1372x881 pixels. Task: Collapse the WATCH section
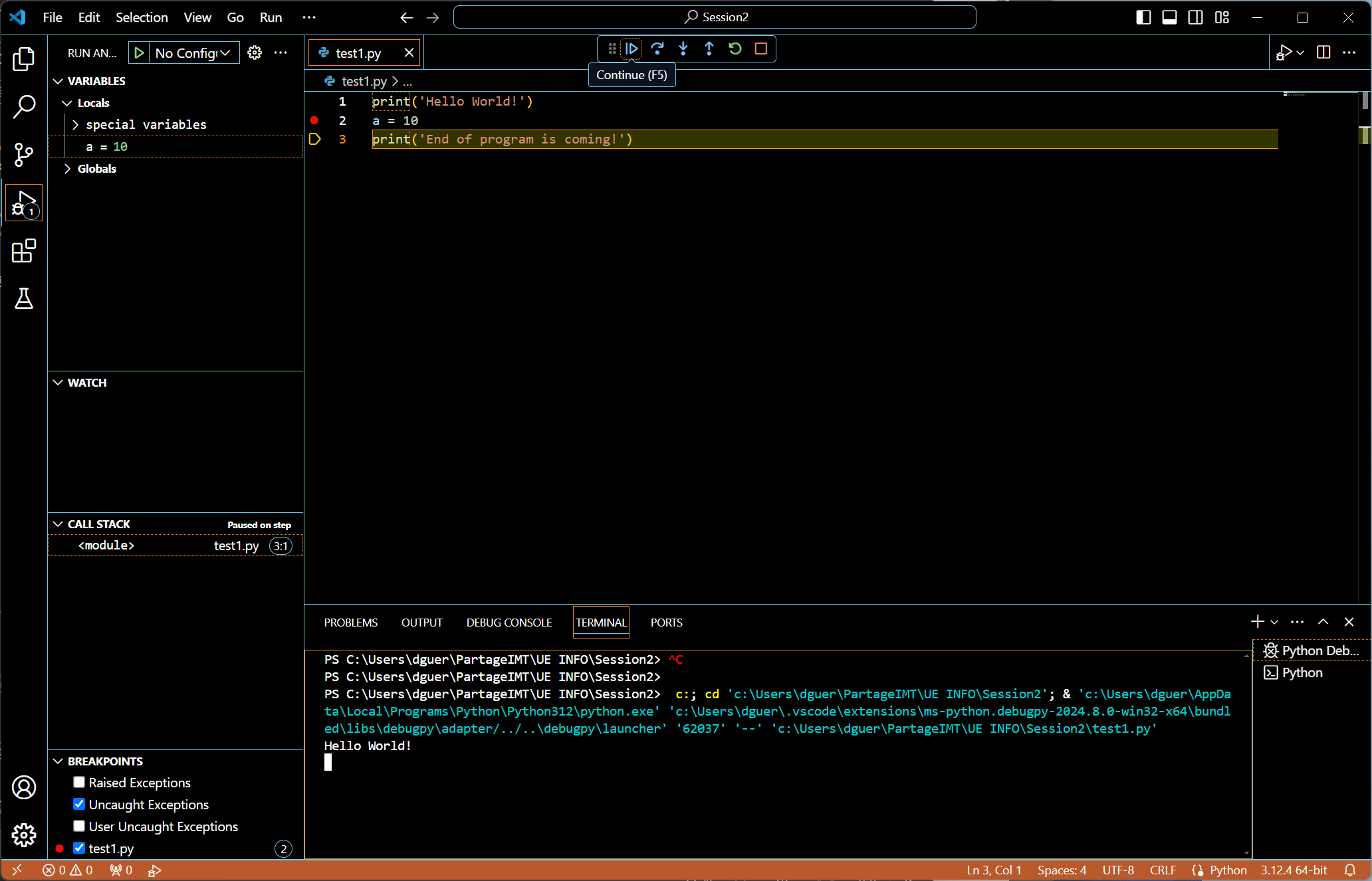click(x=58, y=383)
